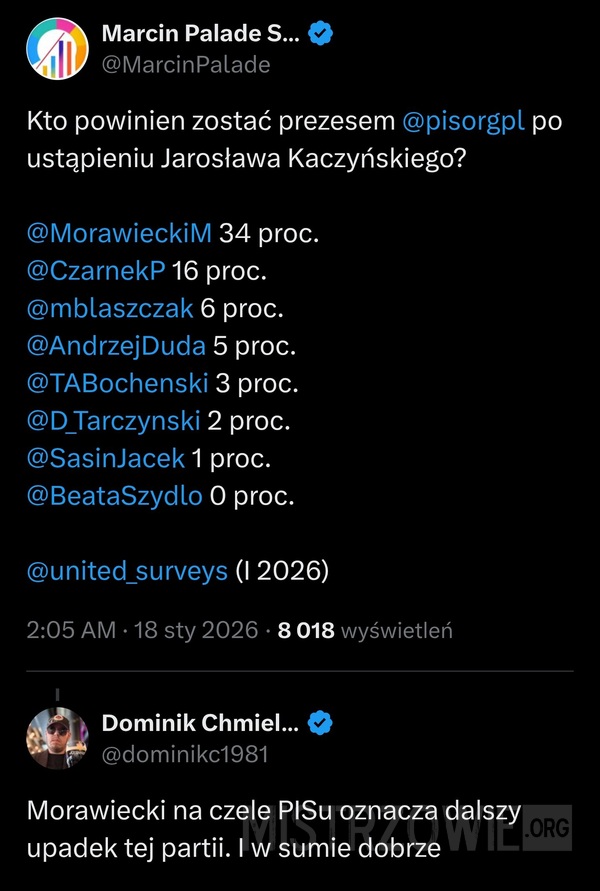Click the @CzarnekP mention
Screen dimensions: 600x891
pos(98,270)
